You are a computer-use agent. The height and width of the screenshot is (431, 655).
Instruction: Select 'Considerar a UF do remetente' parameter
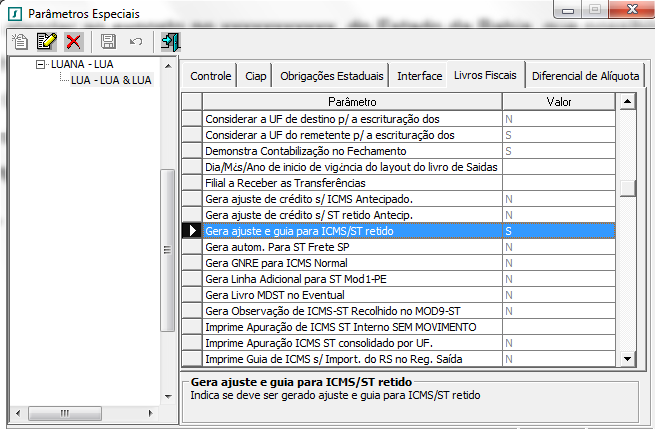click(x=352, y=135)
